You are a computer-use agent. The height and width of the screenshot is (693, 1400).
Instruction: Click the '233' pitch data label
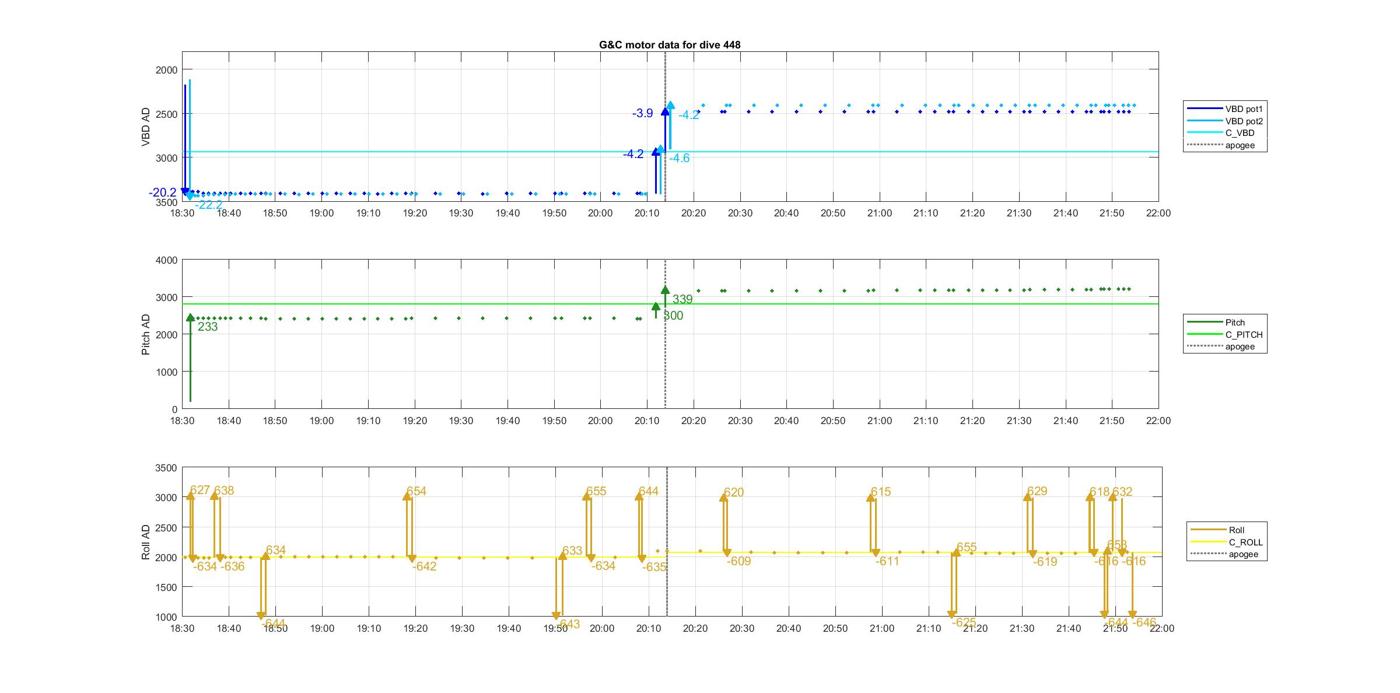coord(207,327)
